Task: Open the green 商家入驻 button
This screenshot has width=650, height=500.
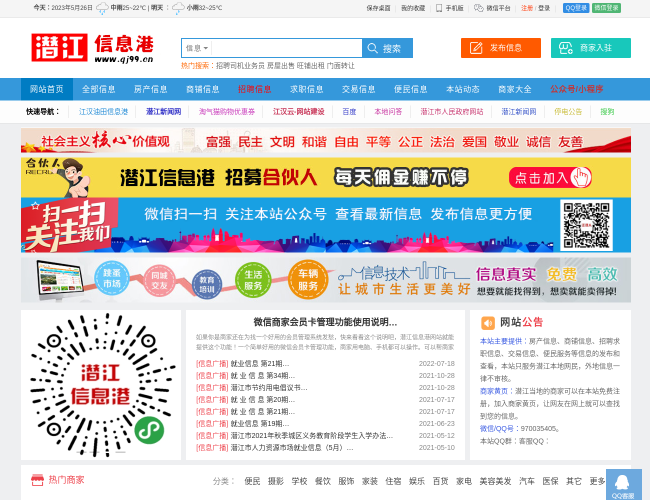Action: (591, 48)
